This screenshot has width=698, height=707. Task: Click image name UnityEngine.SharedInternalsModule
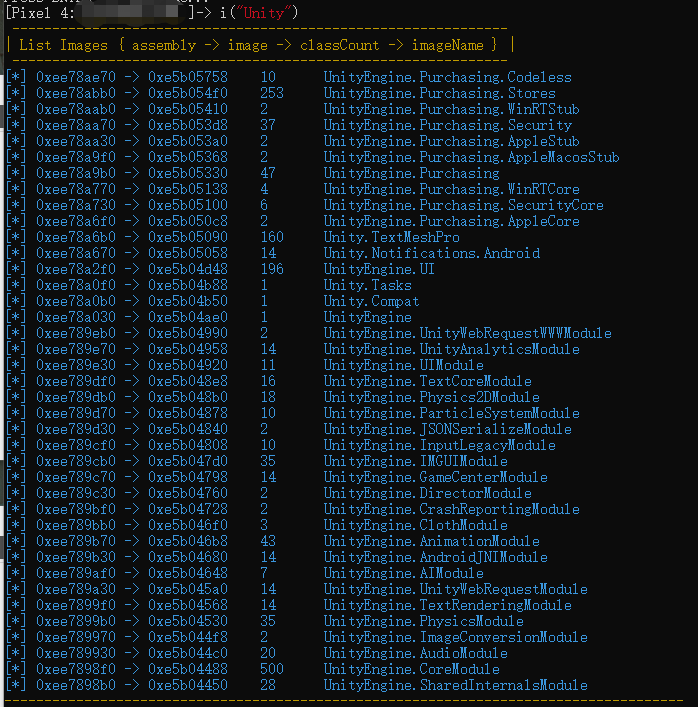point(455,685)
